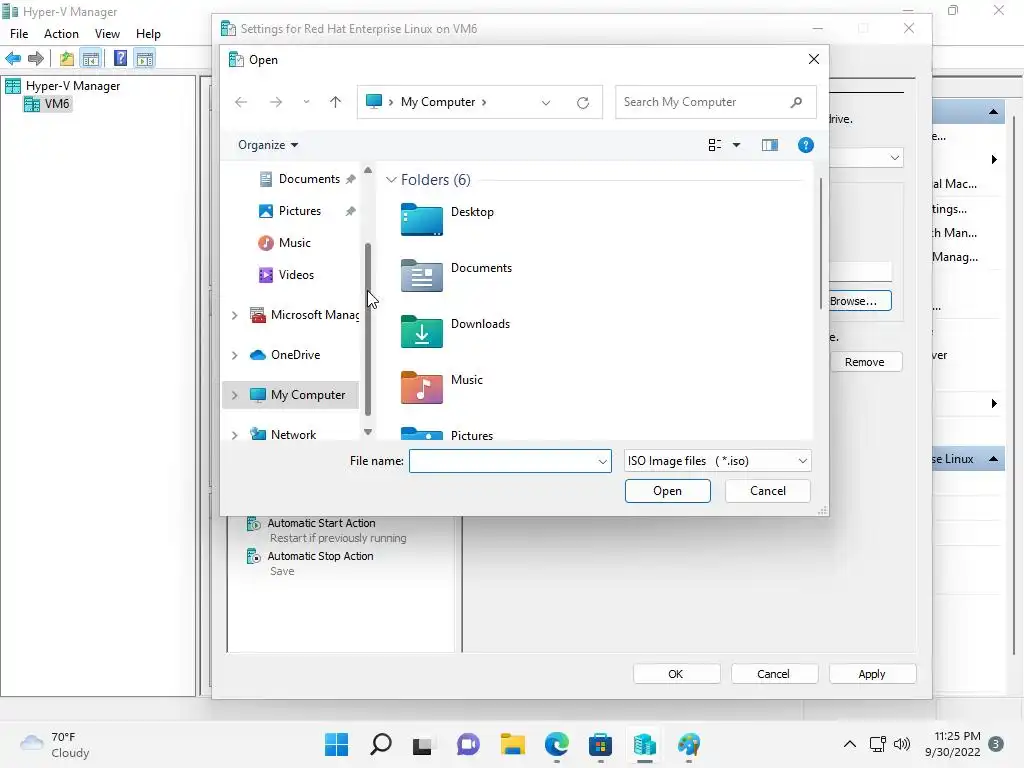Open taskbar Search
The image size is (1024, 768).
click(x=381, y=744)
